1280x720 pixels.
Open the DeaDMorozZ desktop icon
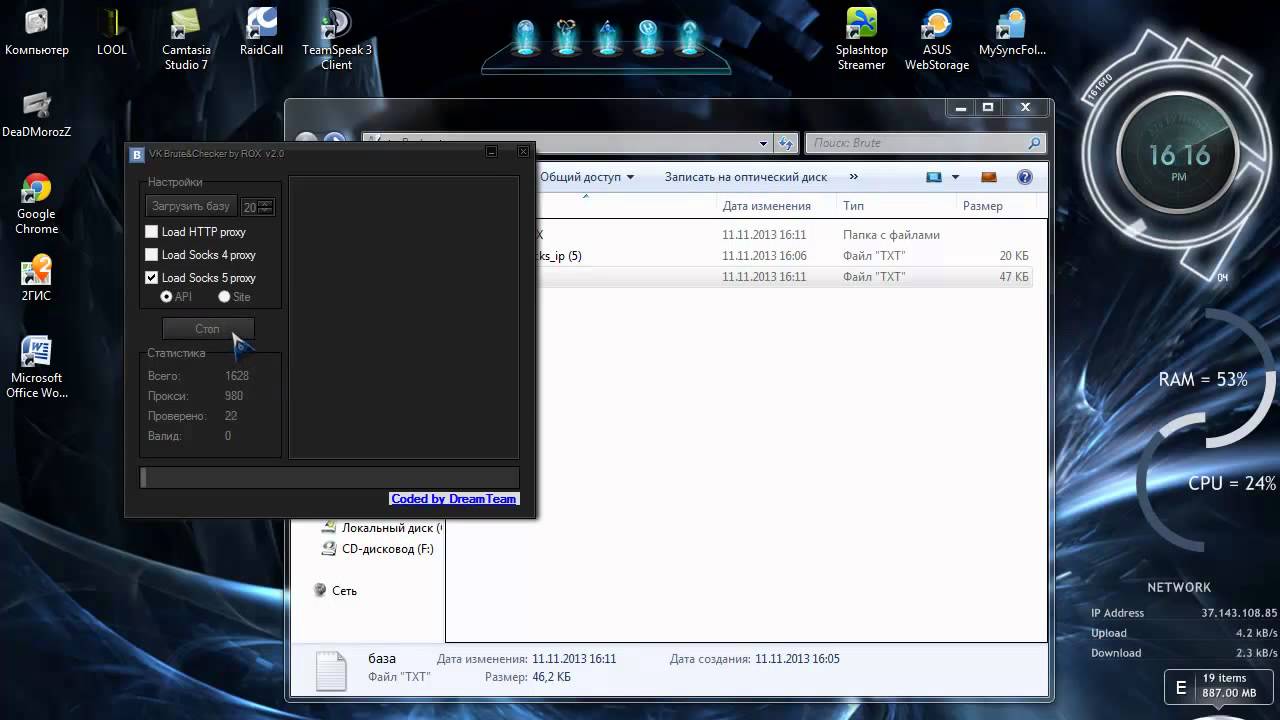pos(37,115)
